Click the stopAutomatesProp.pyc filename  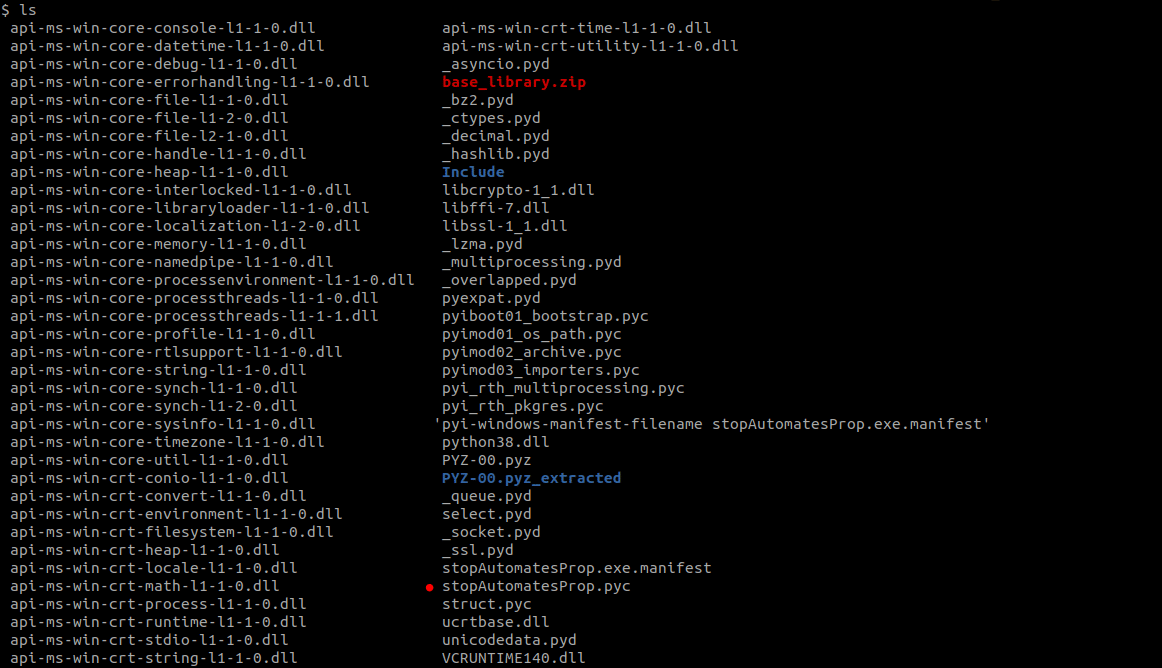536,586
